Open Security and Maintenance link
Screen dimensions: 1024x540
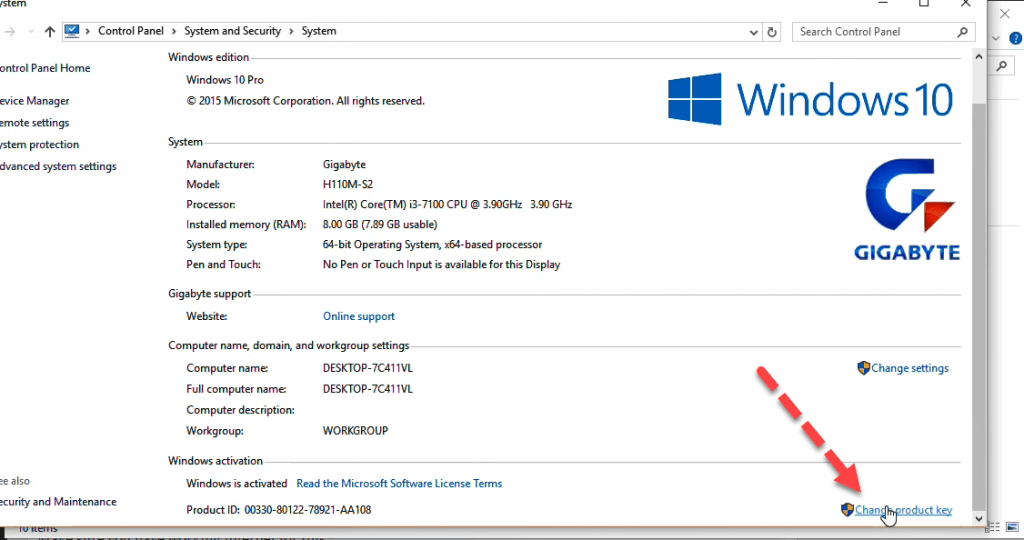tap(57, 501)
